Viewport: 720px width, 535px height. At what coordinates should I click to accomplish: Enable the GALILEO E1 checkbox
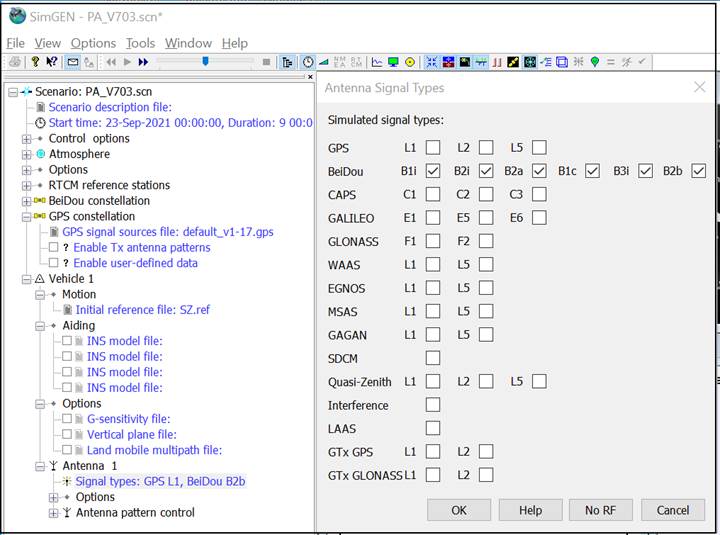pyautogui.click(x=433, y=218)
